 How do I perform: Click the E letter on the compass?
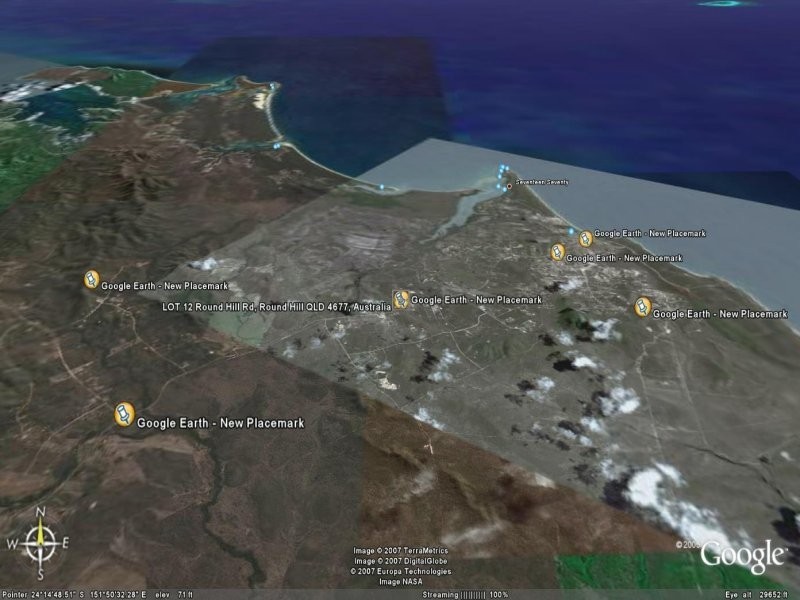tap(65, 544)
